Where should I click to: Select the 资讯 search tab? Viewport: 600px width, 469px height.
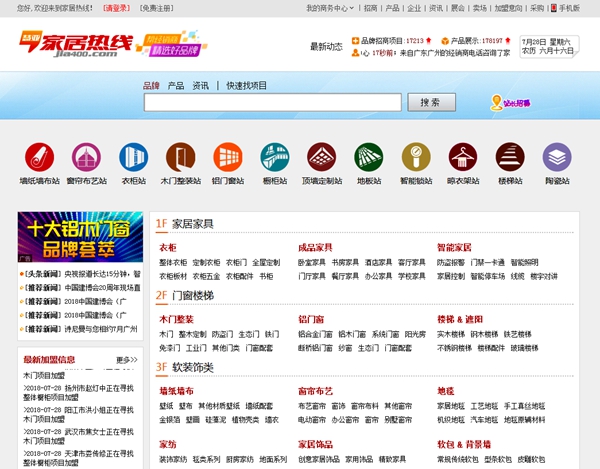point(201,86)
